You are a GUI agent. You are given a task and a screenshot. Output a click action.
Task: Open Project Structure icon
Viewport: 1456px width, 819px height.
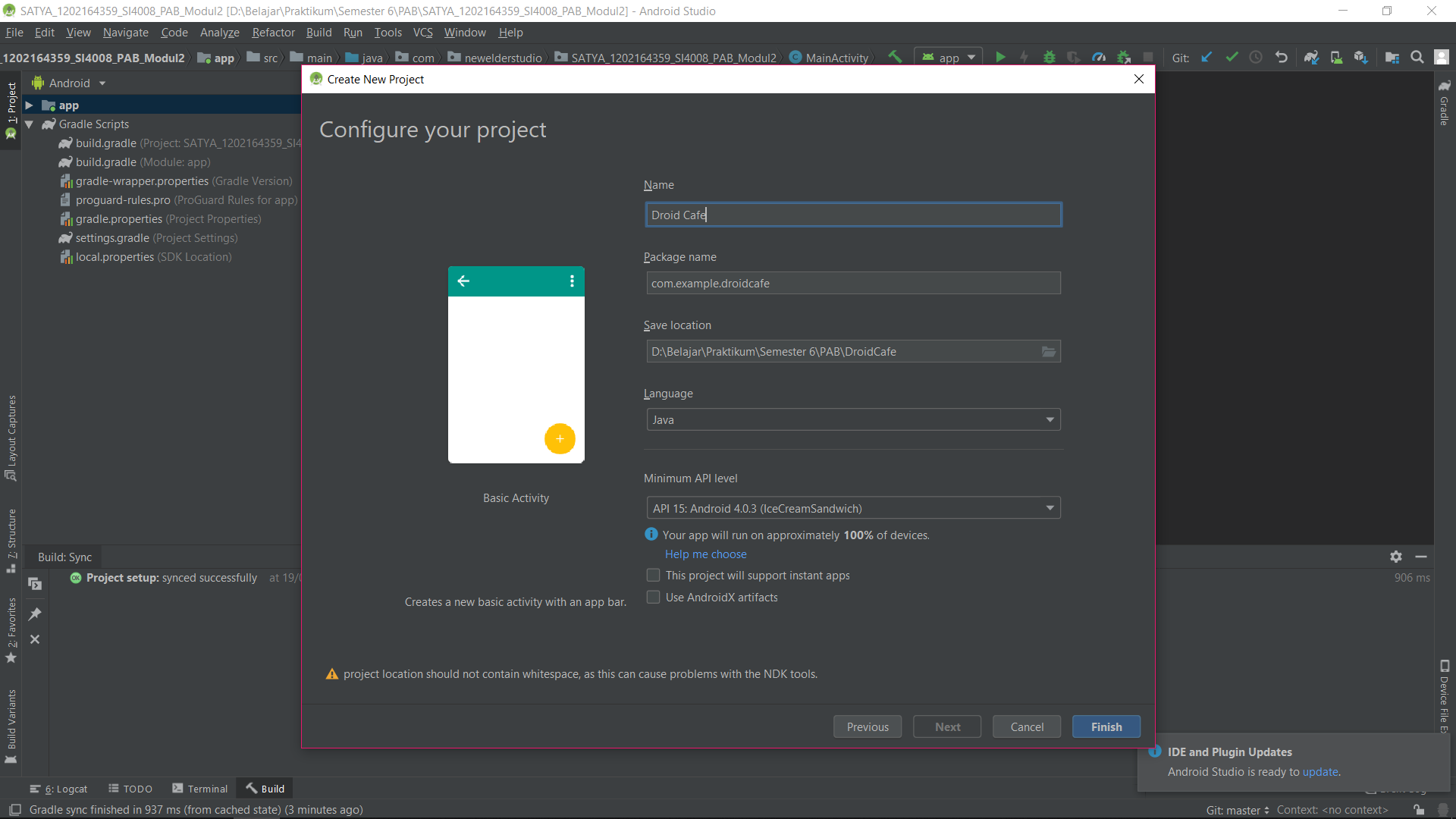[1392, 57]
